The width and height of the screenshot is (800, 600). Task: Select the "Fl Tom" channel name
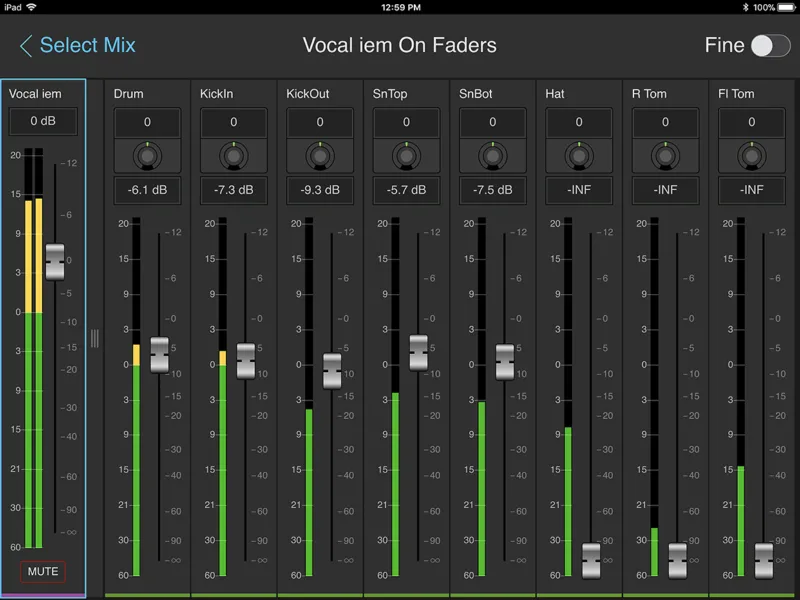[736, 94]
